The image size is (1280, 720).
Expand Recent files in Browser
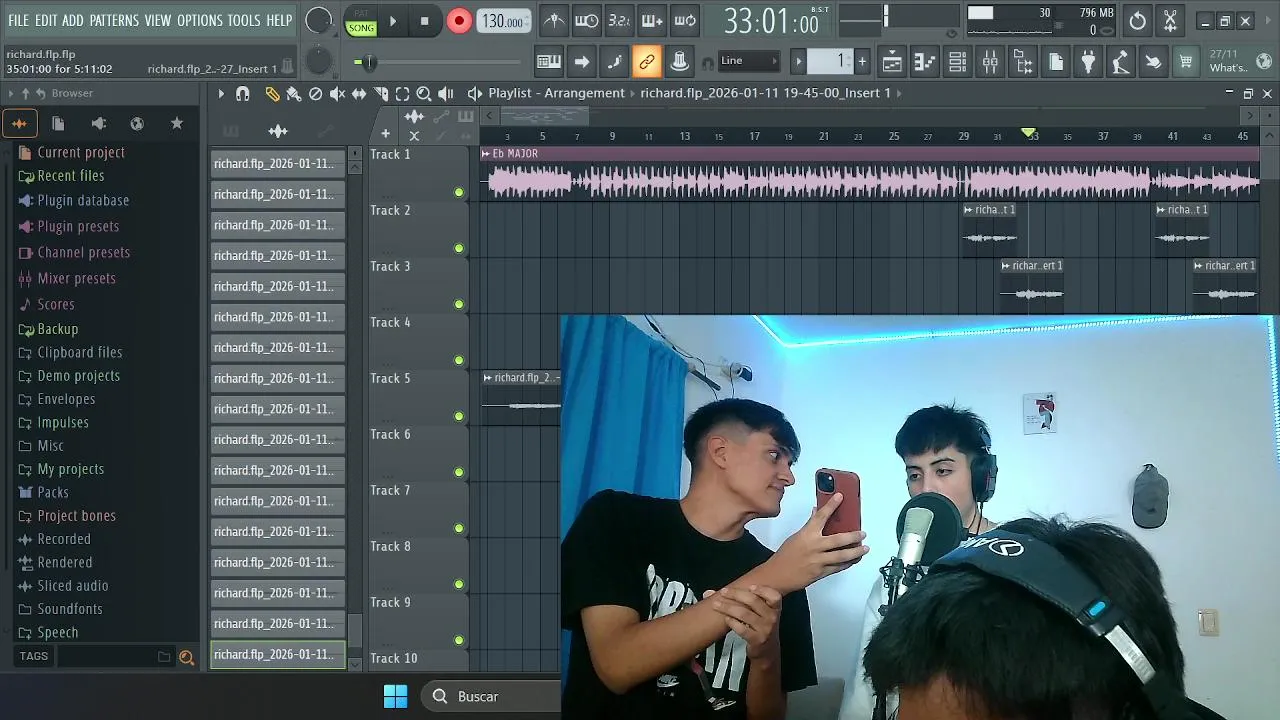point(71,175)
